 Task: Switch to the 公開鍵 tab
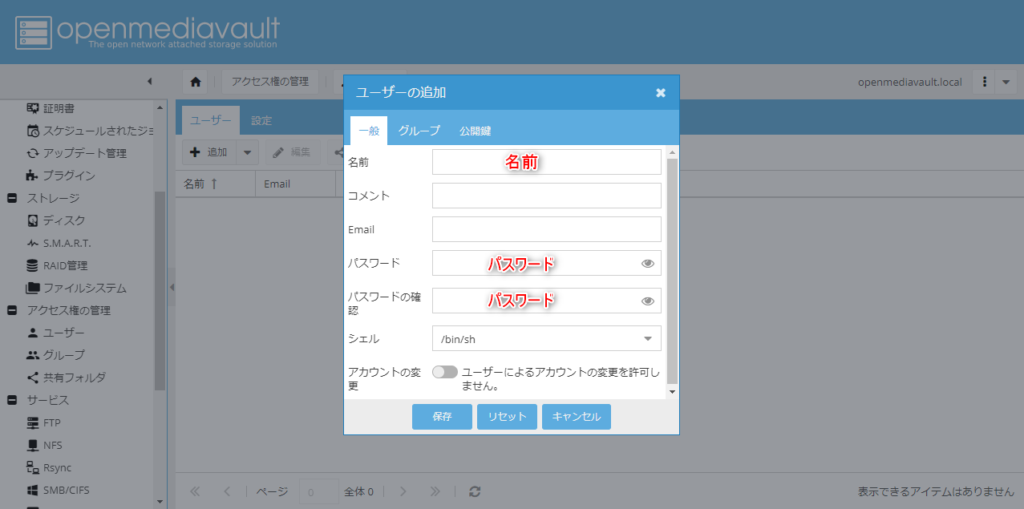click(x=475, y=131)
